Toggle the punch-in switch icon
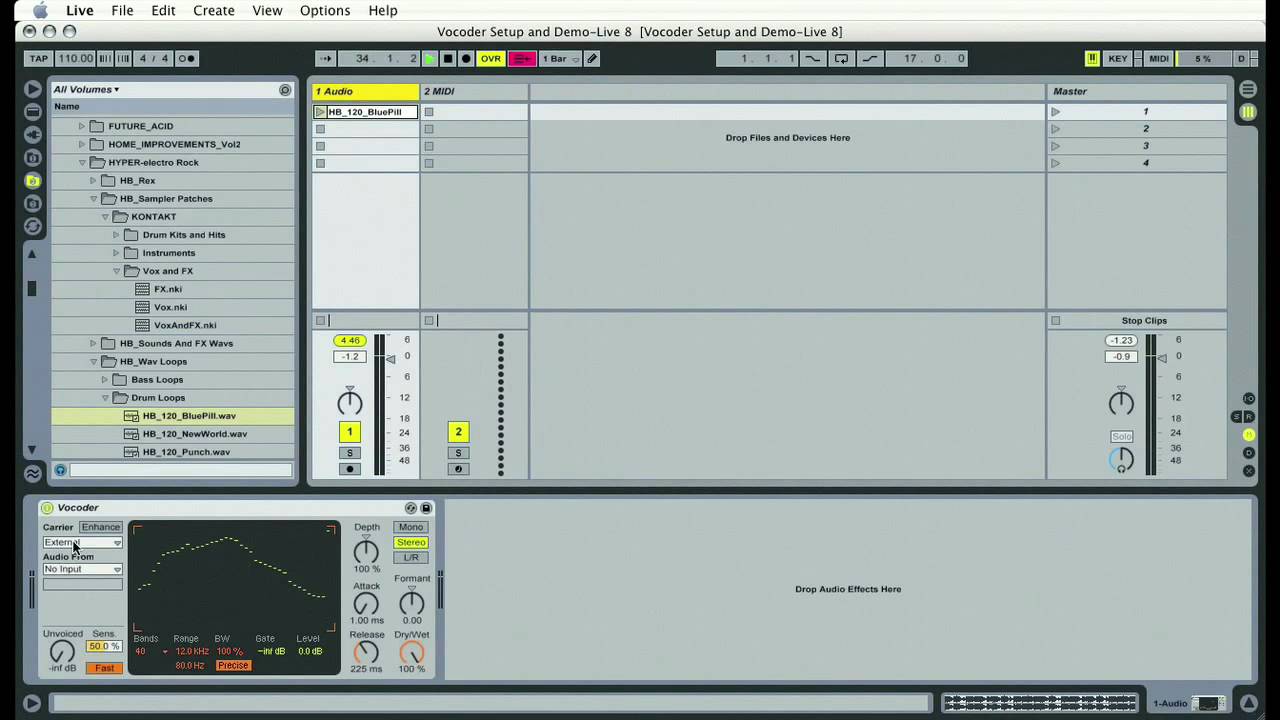 (x=813, y=59)
